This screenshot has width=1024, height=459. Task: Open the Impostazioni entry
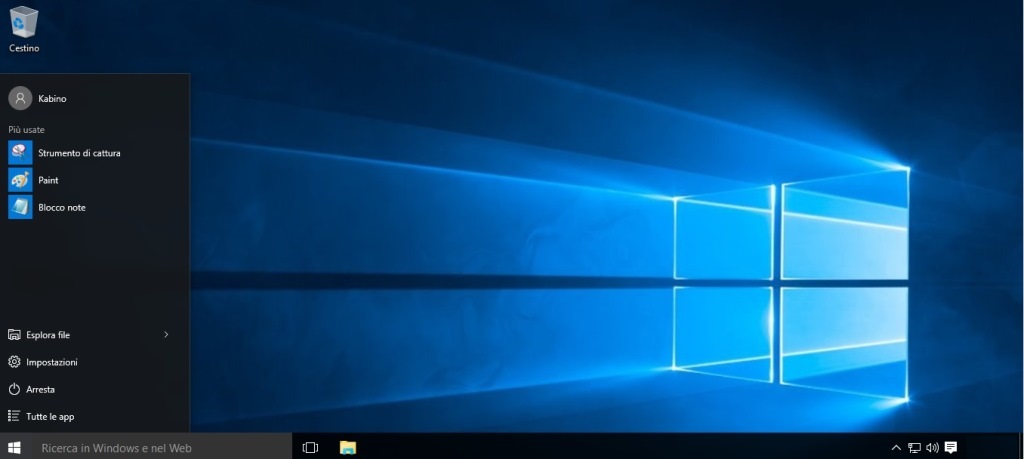point(52,362)
